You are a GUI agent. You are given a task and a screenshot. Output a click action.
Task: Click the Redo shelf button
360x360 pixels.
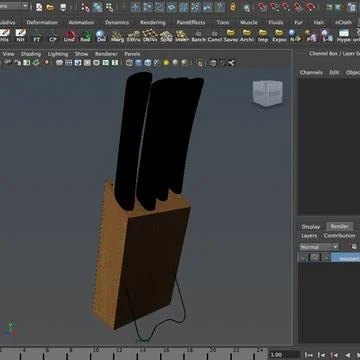point(85,36)
